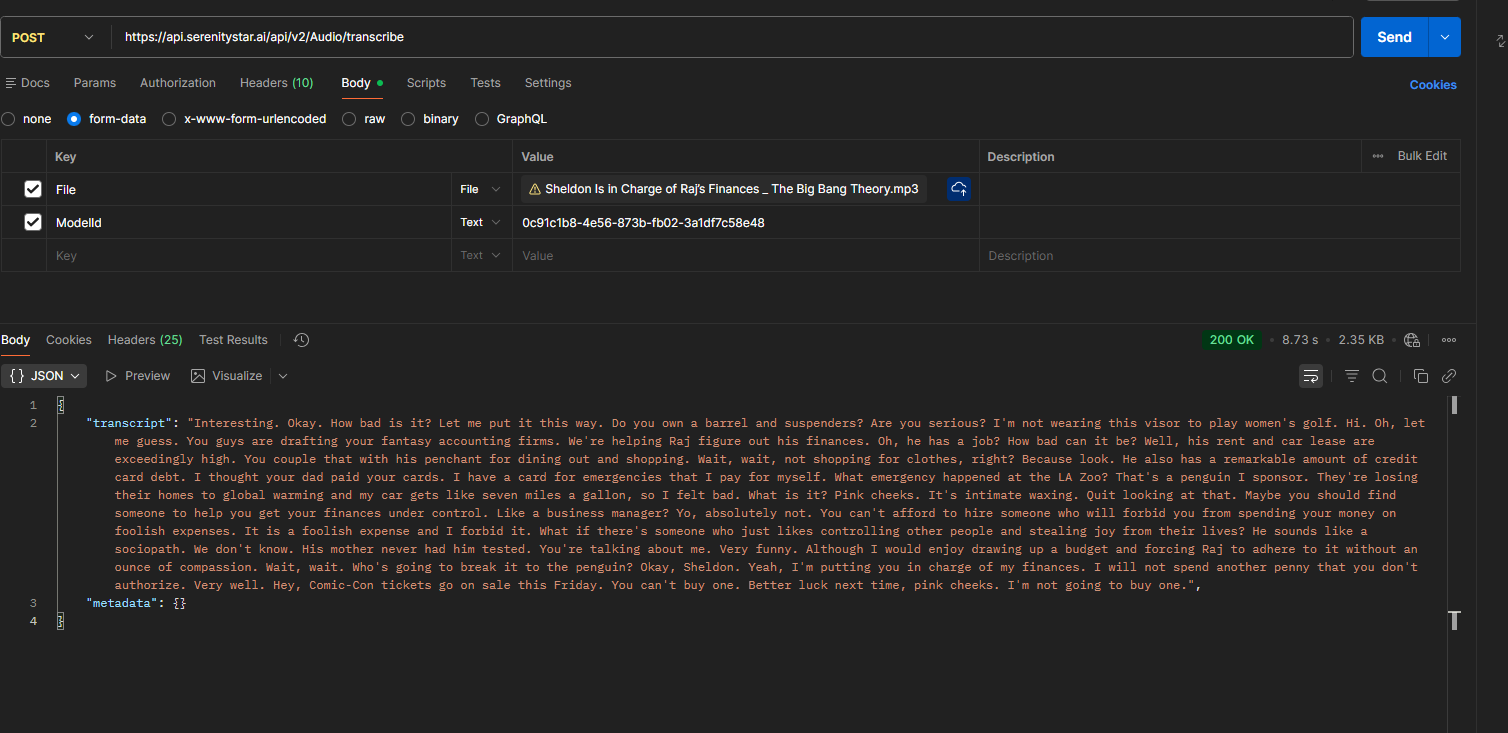The width and height of the screenshot is (1508, 733).
Task: Copy the response using the copy icon
Action: (1420, 376)
